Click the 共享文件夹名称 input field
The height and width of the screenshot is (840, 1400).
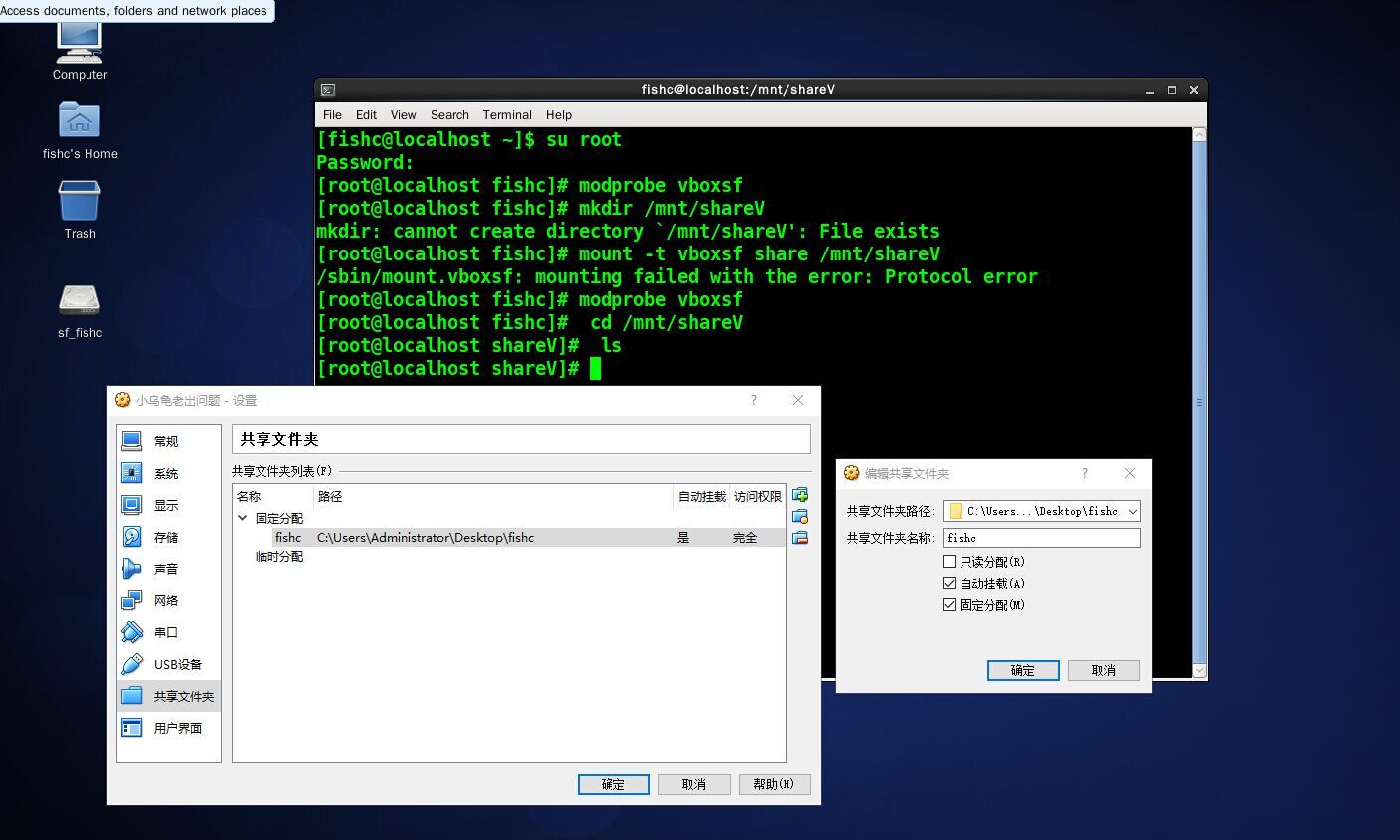coord(1042,538)
